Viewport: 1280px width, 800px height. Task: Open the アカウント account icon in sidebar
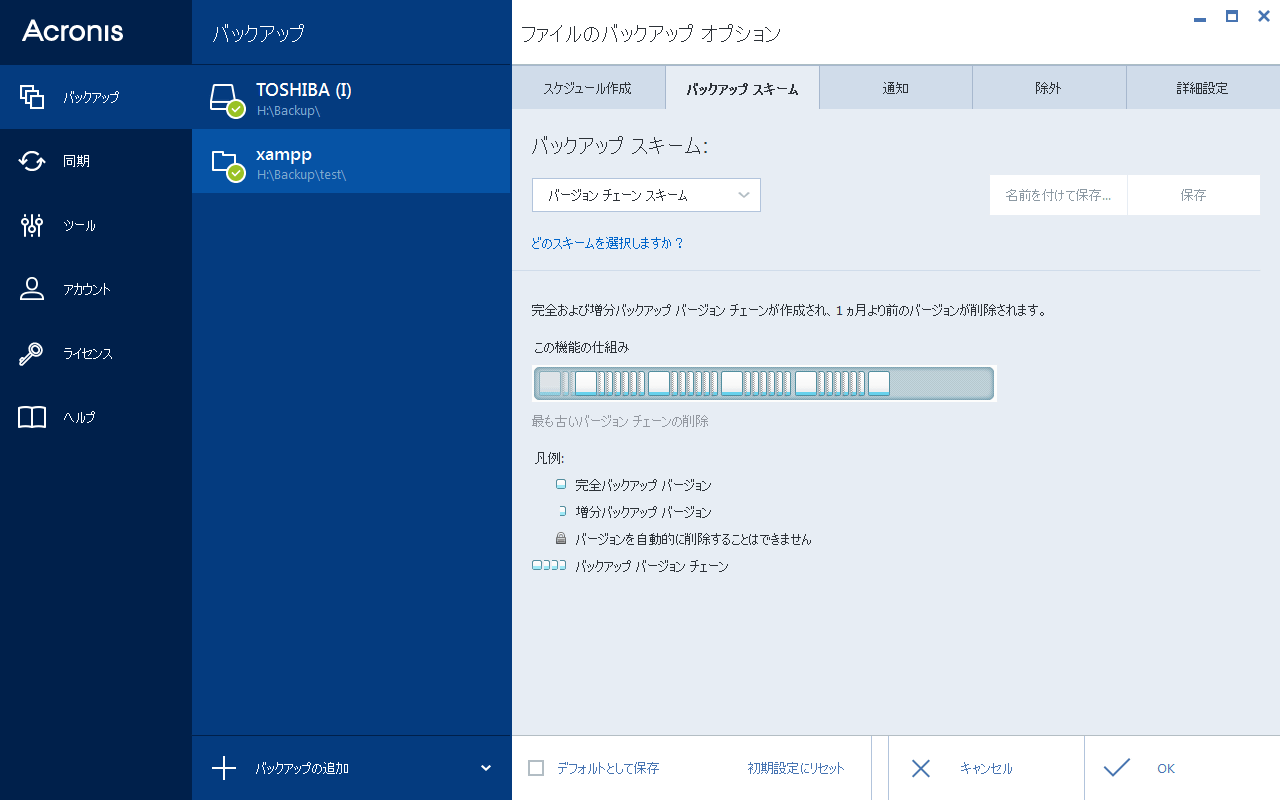click(x=32, y=289)
